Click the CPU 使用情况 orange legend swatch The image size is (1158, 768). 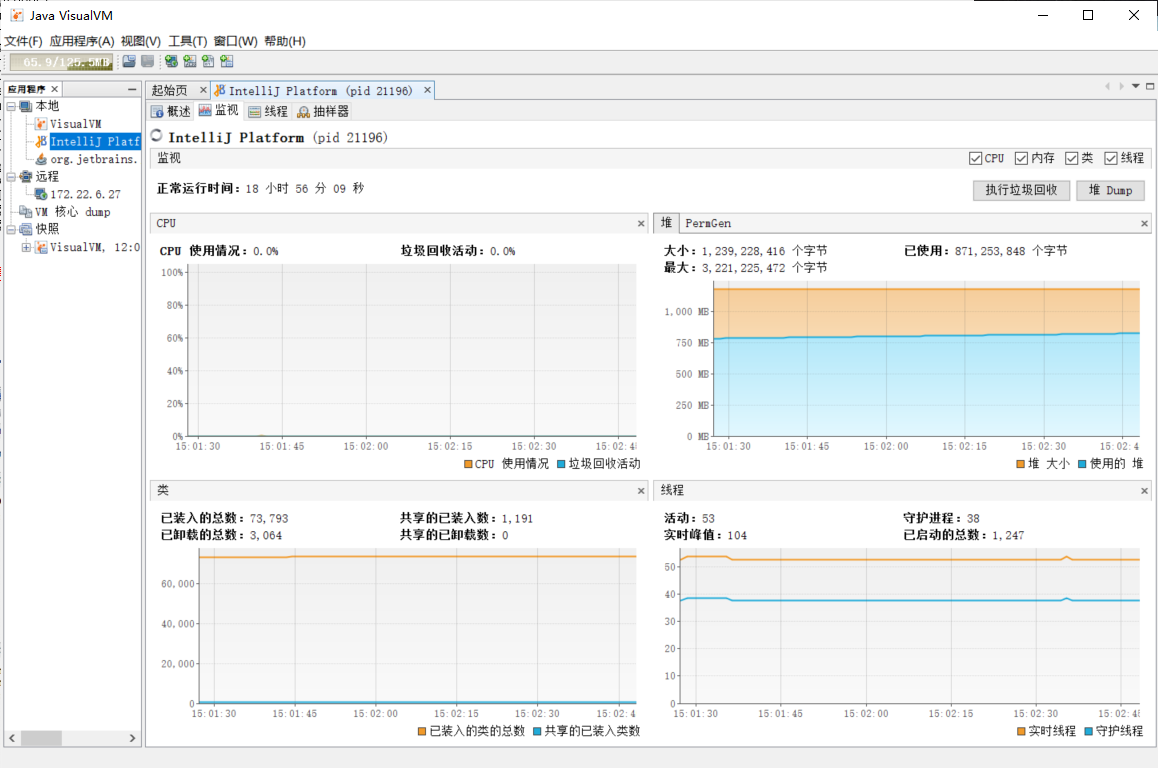[x=468, y=464]
